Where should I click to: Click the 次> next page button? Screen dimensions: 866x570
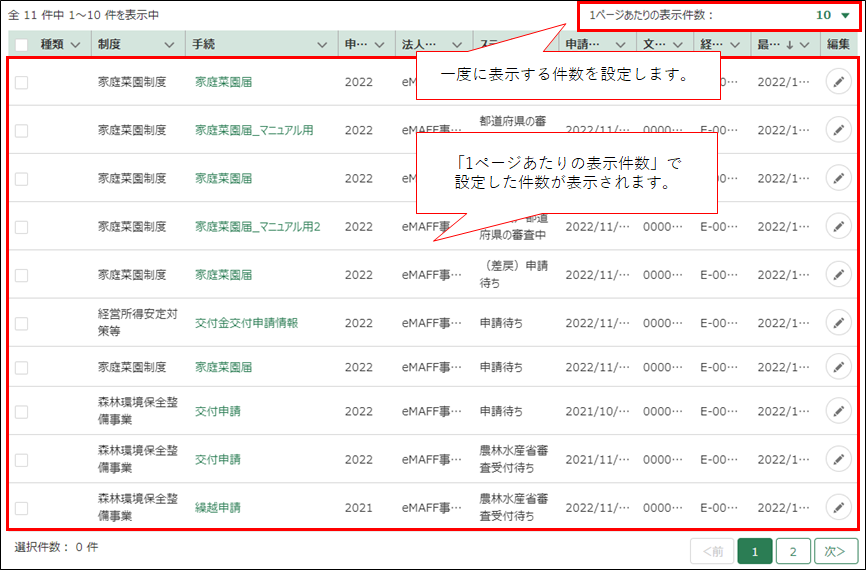click(x=835, y=551)
